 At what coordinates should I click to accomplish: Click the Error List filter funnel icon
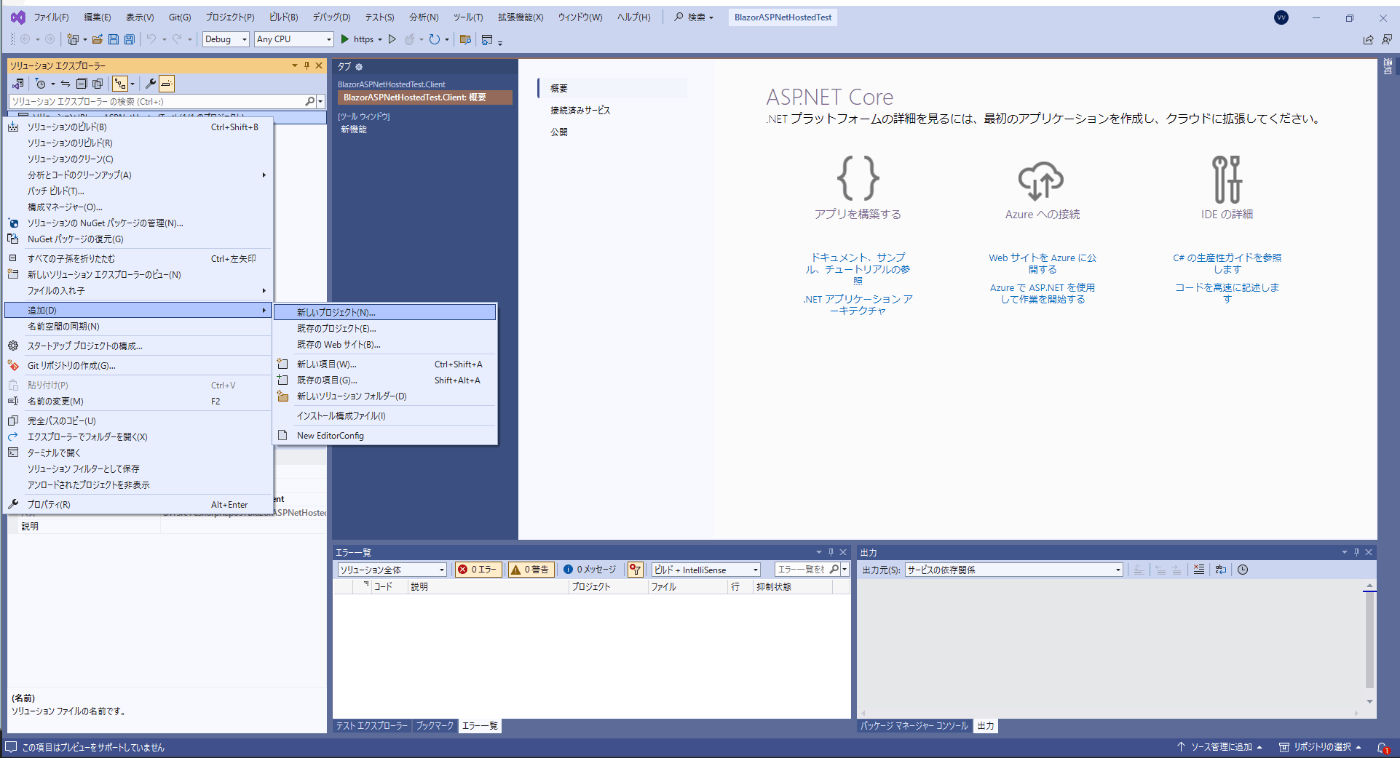pyautogui.click(x=635, y=569)
